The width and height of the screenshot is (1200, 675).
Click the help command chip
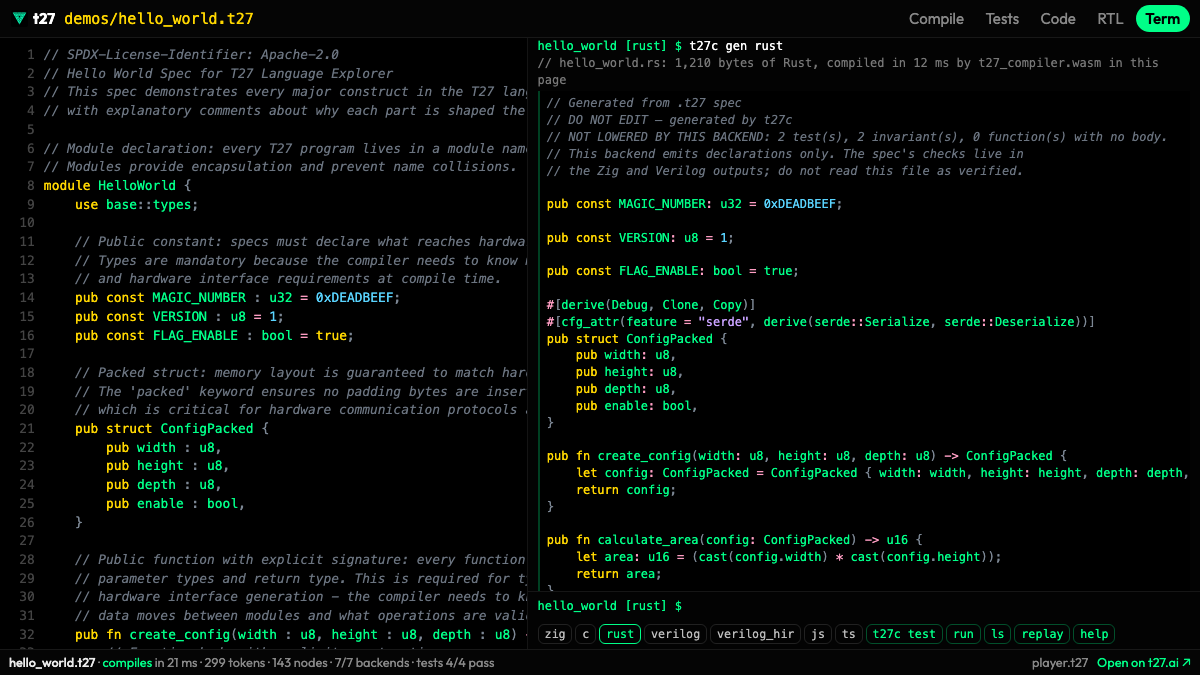1094,634
